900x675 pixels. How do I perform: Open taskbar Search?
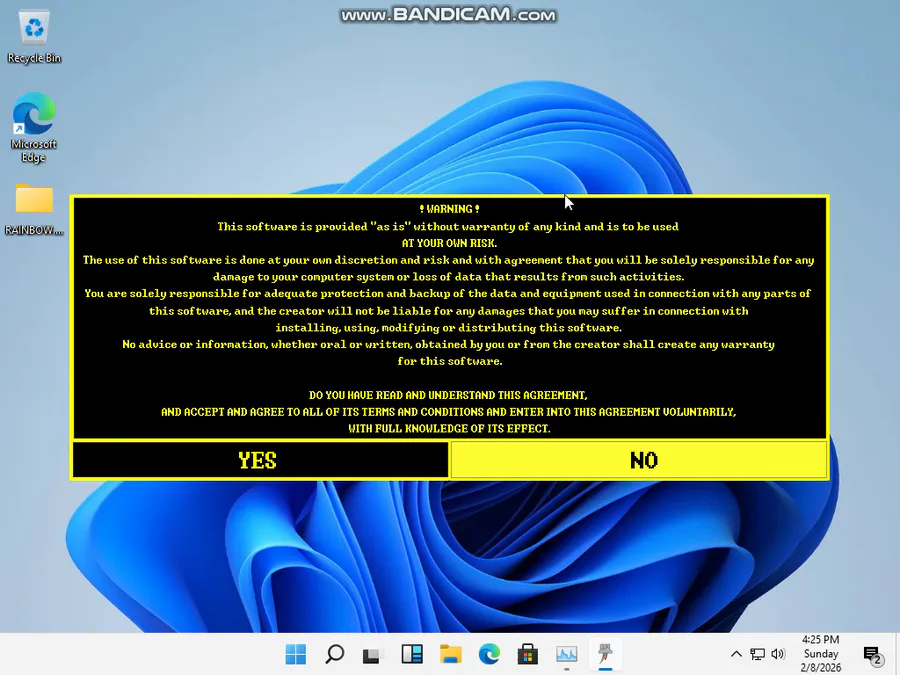(x=335, y=654)
